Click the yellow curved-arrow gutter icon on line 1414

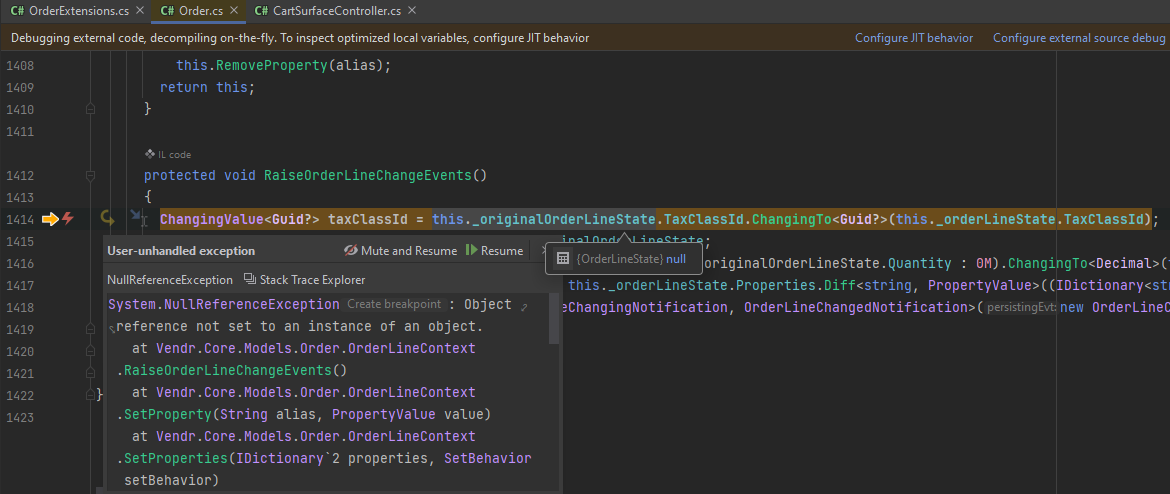pyautogui.click(x=107, y=219)
